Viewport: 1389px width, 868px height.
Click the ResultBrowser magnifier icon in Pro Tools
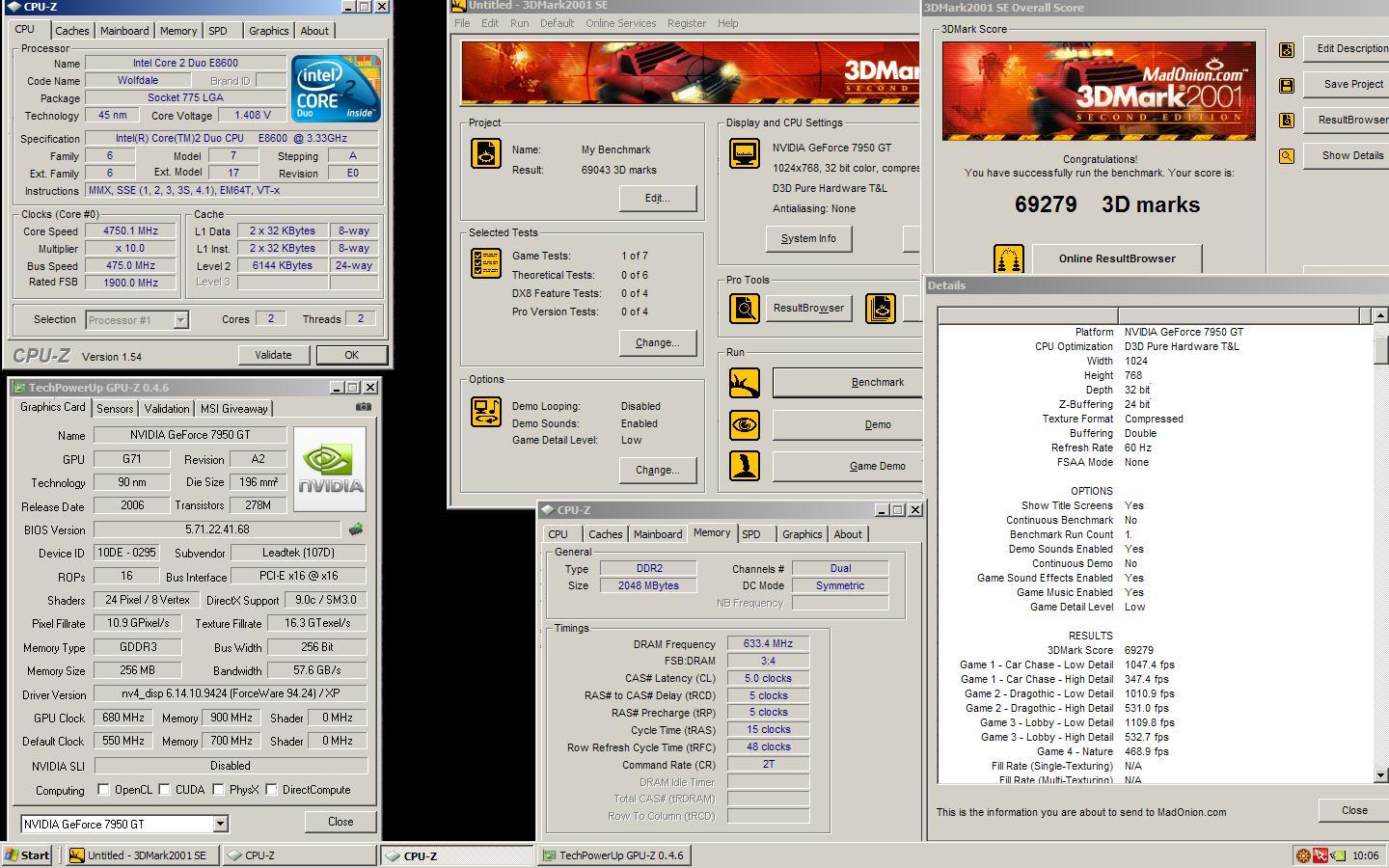point(744,309)
